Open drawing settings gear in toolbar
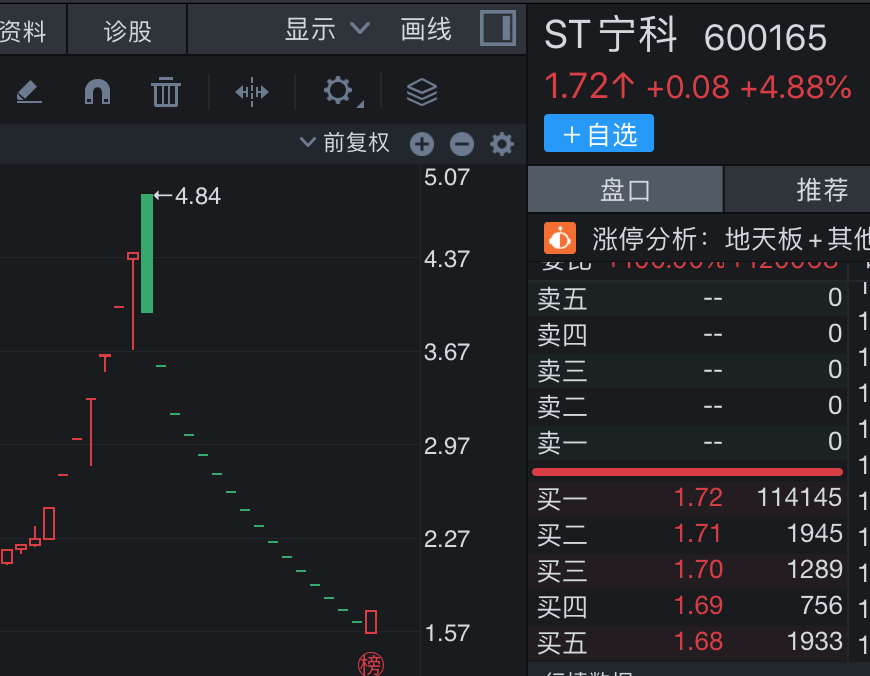870x676 pixels. (x=338, y=92)
